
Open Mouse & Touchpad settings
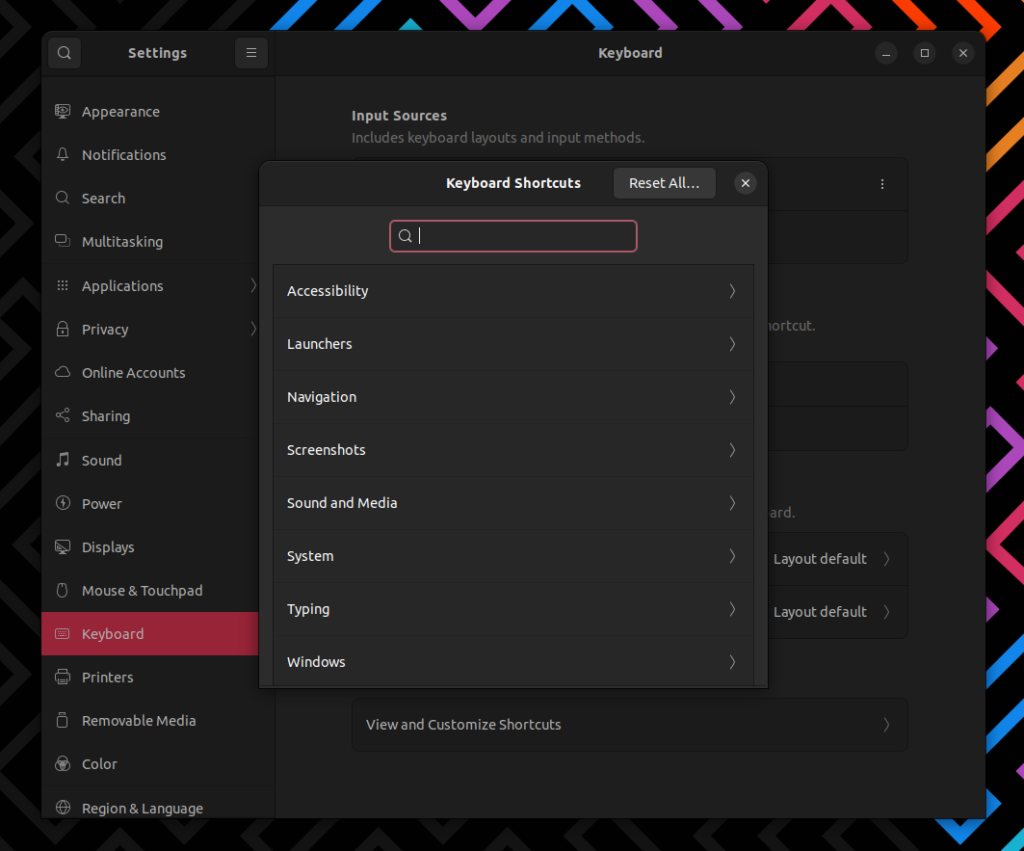pyautogui.click(x=150, y=590)
